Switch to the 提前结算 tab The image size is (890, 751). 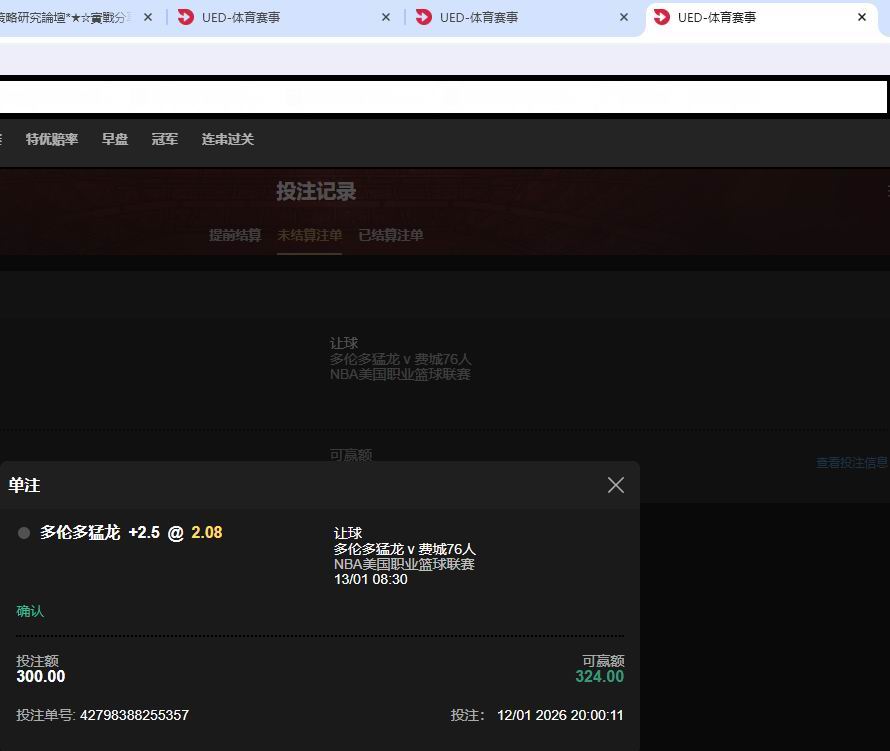pyautogui.click(x=235, y=235)
